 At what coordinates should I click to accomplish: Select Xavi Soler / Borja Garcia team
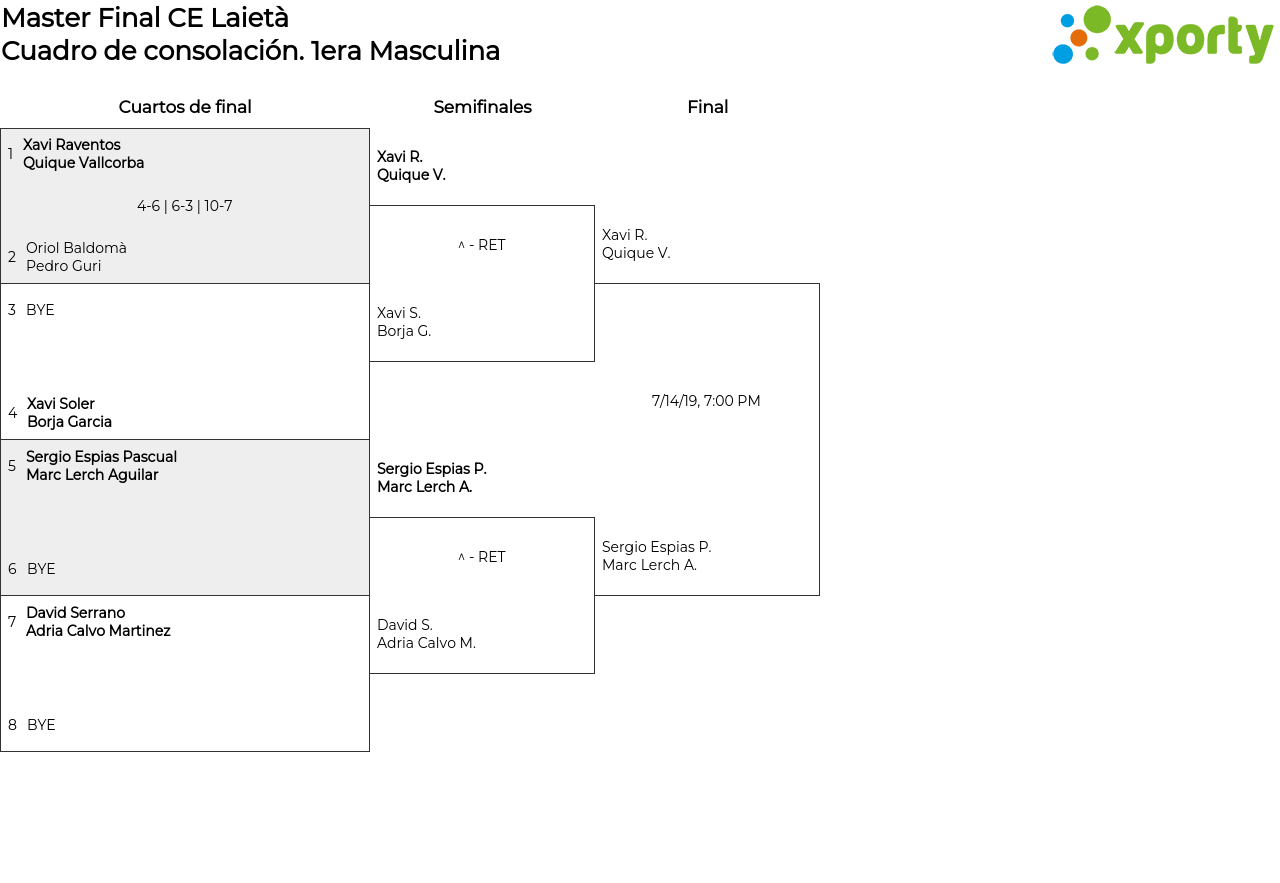[x=69, y=413]
